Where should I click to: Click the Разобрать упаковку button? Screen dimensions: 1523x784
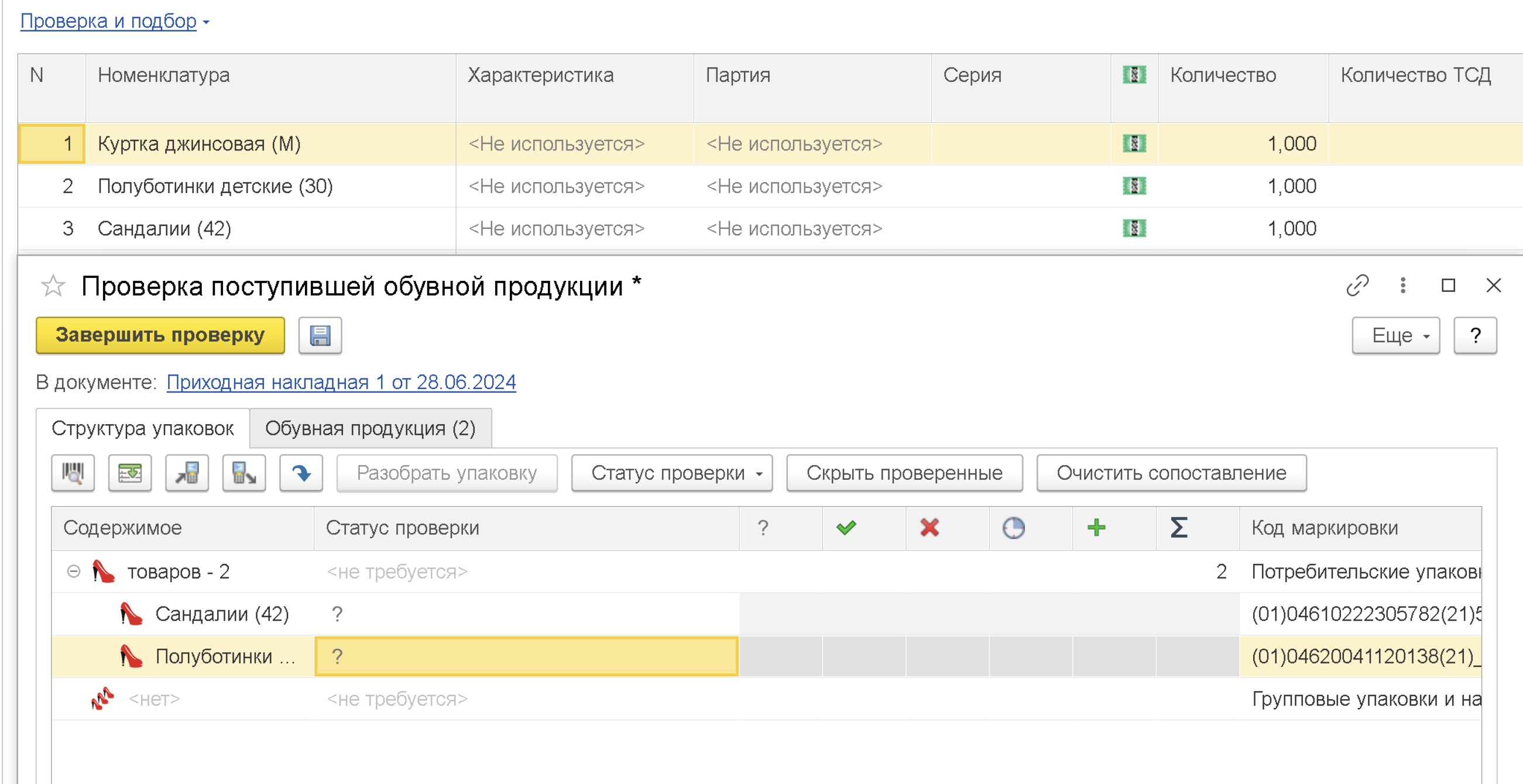click(x=447, y=473)
